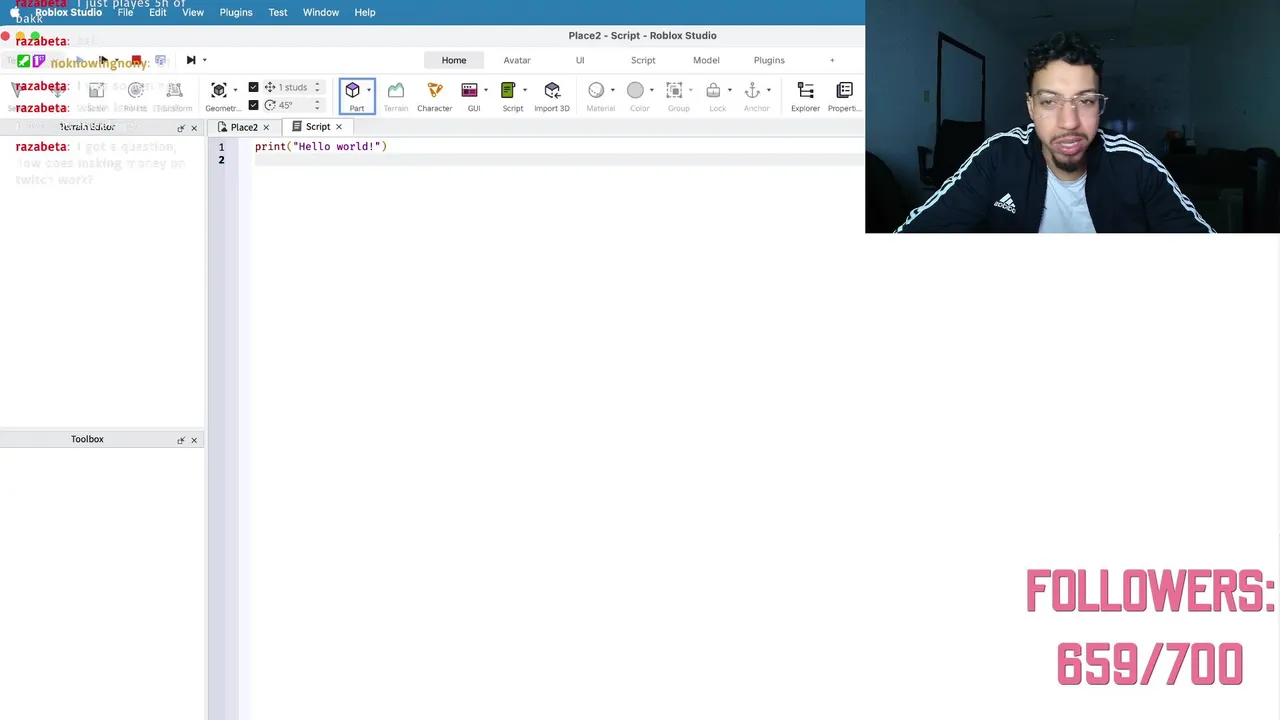Expand the Anchor dropdown arrow
The width and height of the screenshot is (1280, 720).
tap(769, 91)
